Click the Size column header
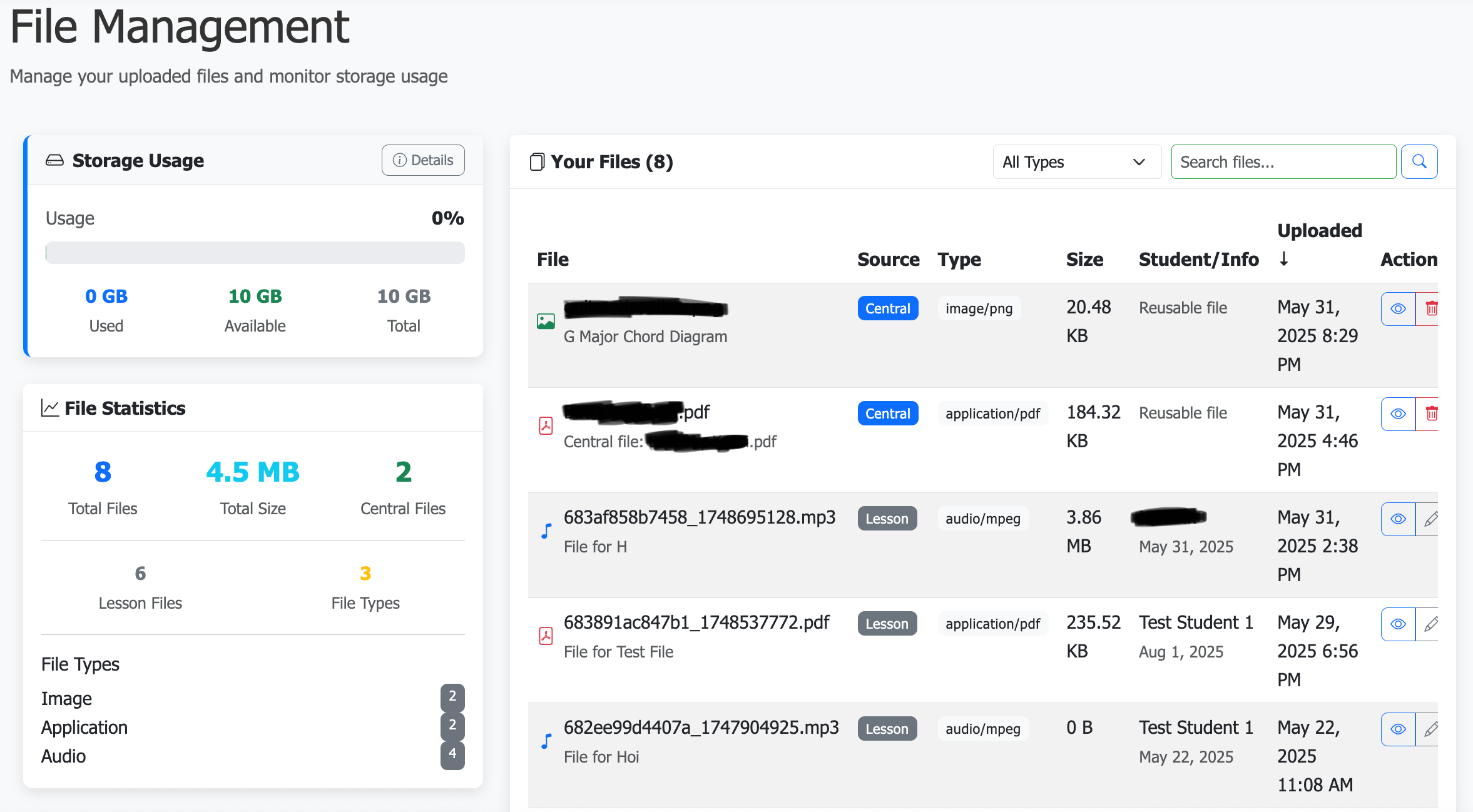This screenshot has height=812, width=1473. [1084, 259]
